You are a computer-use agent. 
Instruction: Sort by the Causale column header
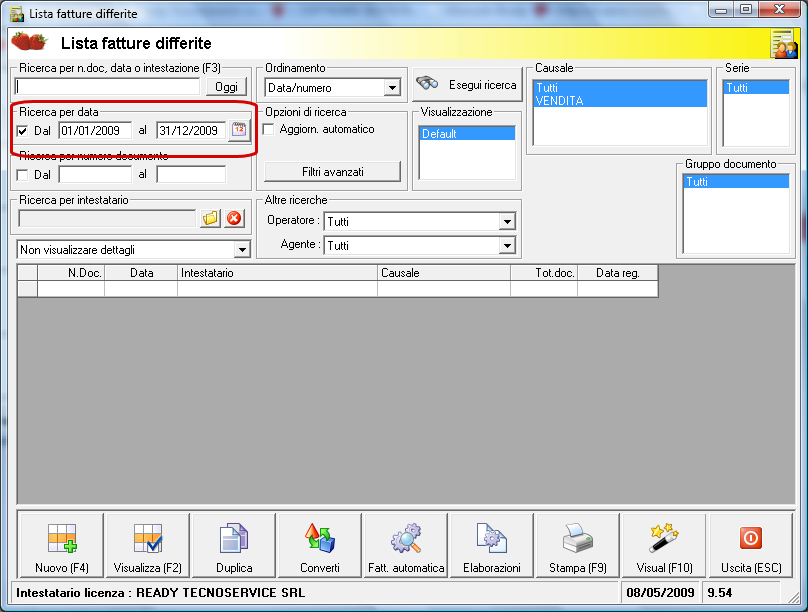pos(444,273)
